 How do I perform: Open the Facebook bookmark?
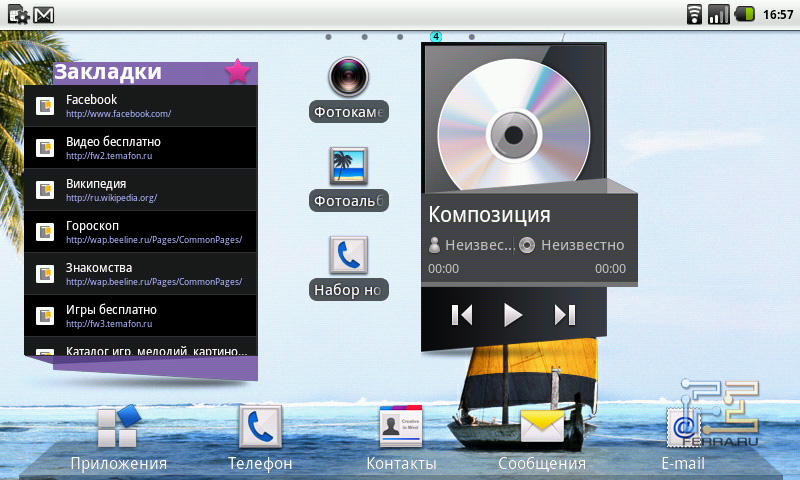point(140,106)
